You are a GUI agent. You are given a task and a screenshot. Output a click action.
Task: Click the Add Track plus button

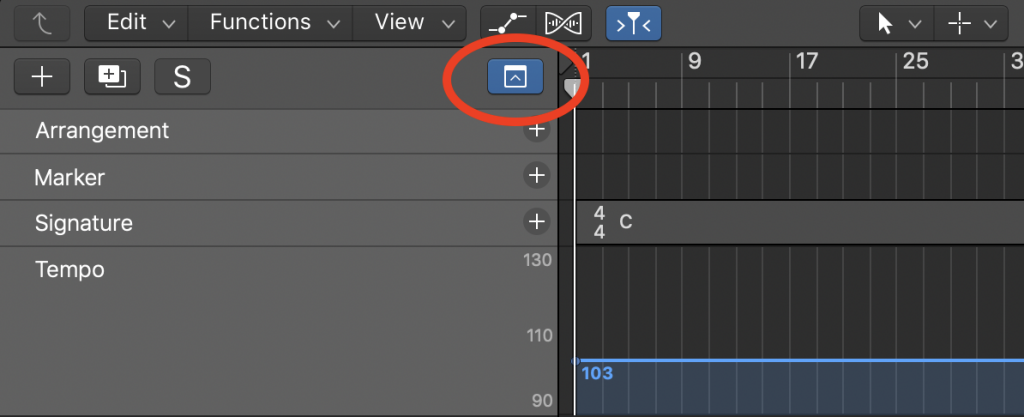coord(42,77)
